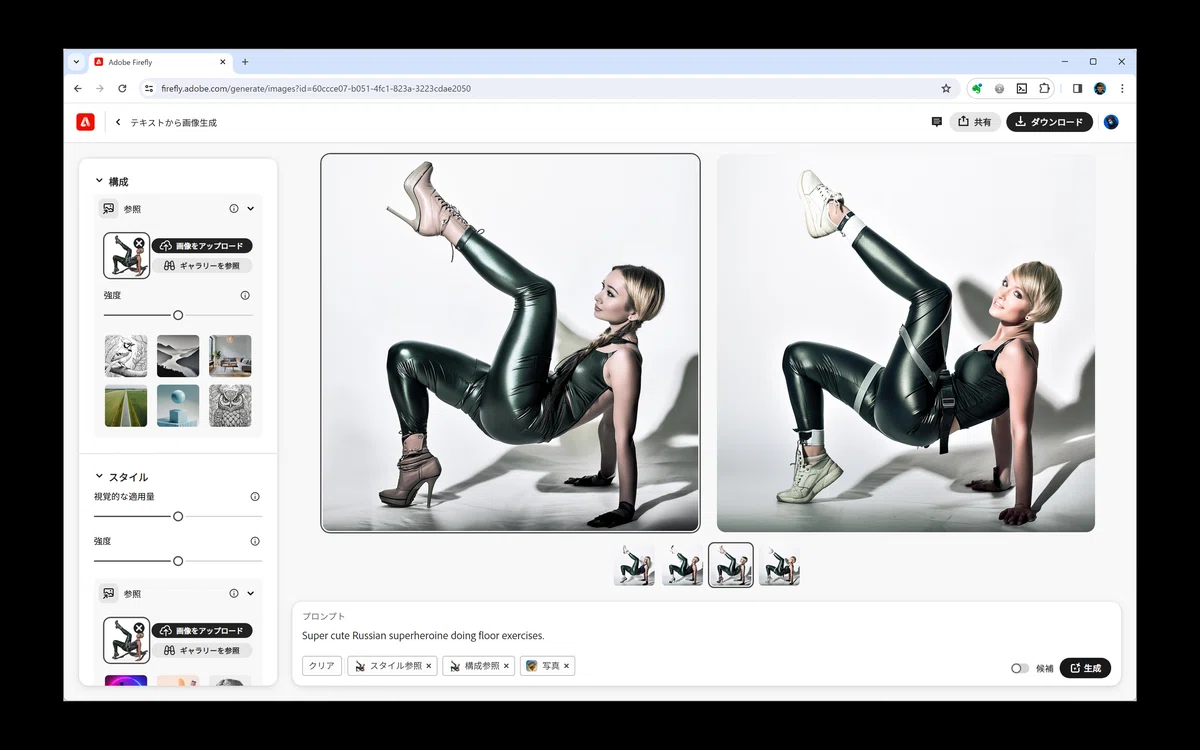Open a new browser tab
Image resolution: width=1200 pixels, height=750 pixels.
pos(245,62)
